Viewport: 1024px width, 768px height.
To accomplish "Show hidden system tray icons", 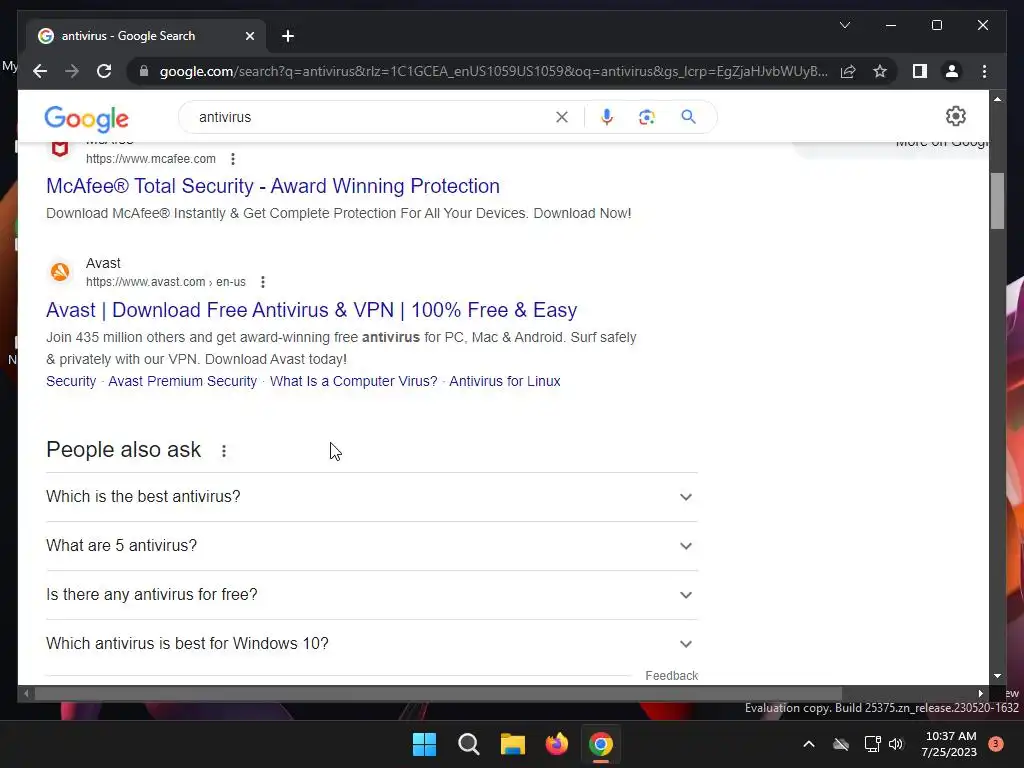I will [808, 744].
